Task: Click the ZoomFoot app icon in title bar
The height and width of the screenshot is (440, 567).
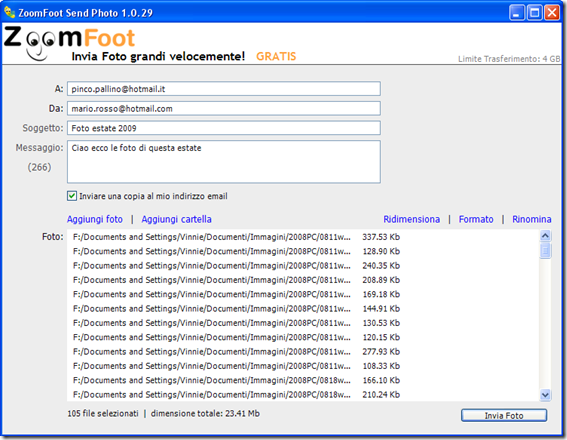Action: tap(9, 12)
